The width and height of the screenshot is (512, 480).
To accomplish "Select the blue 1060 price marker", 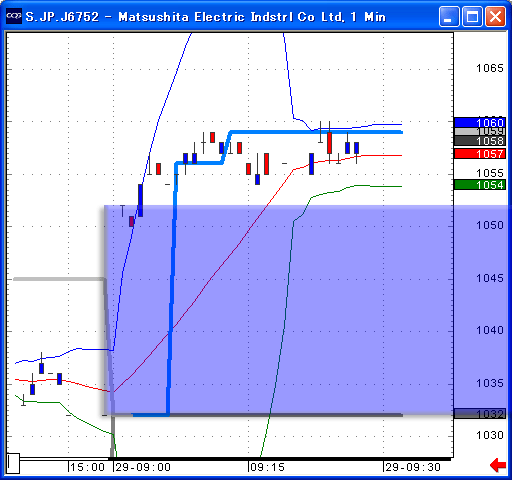I will tap(480, 122).
